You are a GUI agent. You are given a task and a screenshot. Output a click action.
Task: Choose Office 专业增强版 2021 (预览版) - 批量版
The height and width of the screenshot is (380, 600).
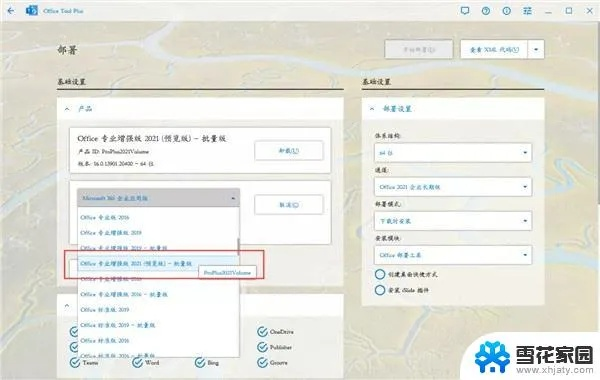click(x=158, y=264)
